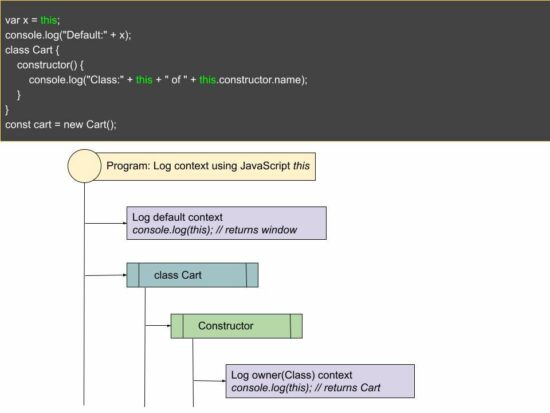Click the arrow pointing to Log default context
Screen dimensions: 550x413
pyautogui.click(x=105, y=223)
